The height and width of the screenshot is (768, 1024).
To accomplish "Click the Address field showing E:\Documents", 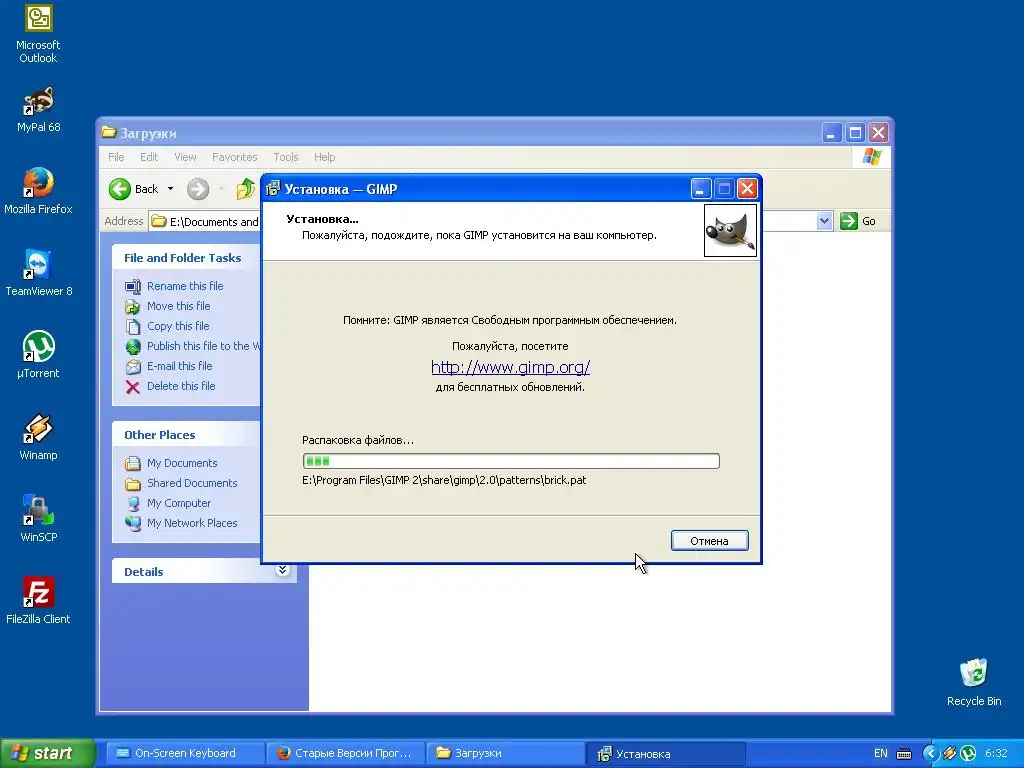I will tap(204, 221).
